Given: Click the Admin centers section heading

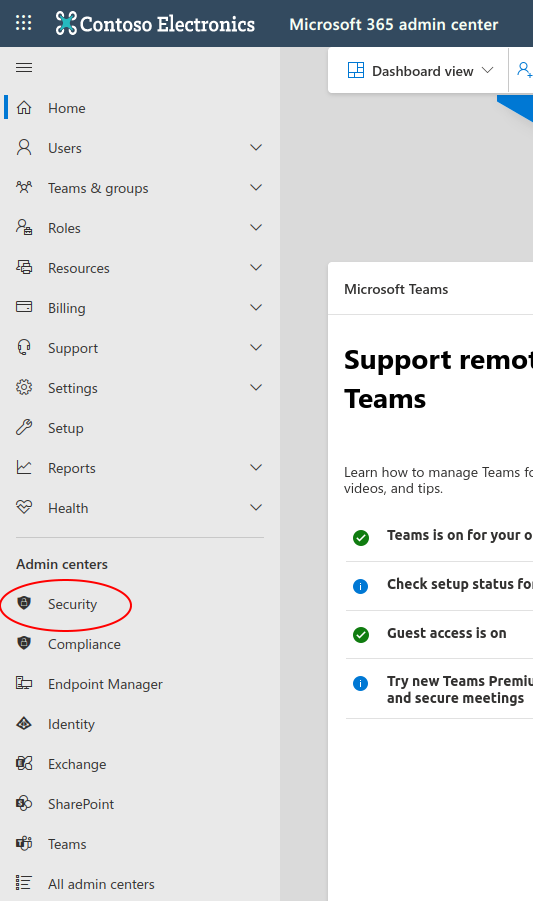Looking at the screenshot, I should coord(62,564).
